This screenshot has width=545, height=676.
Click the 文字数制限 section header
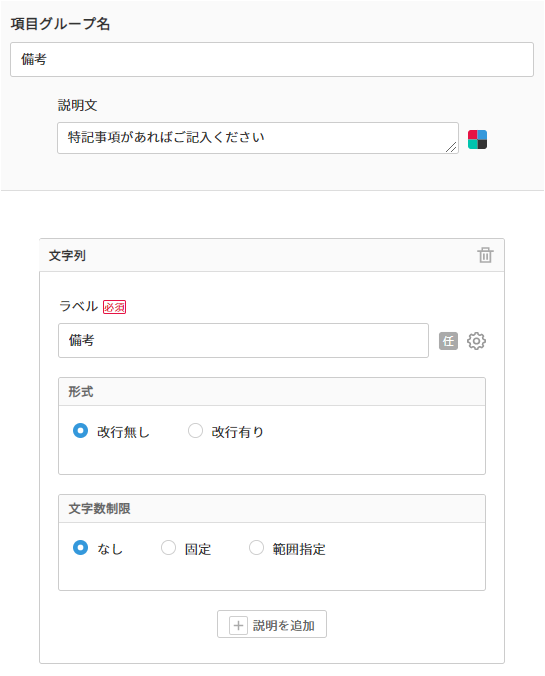tap(272, 509)
